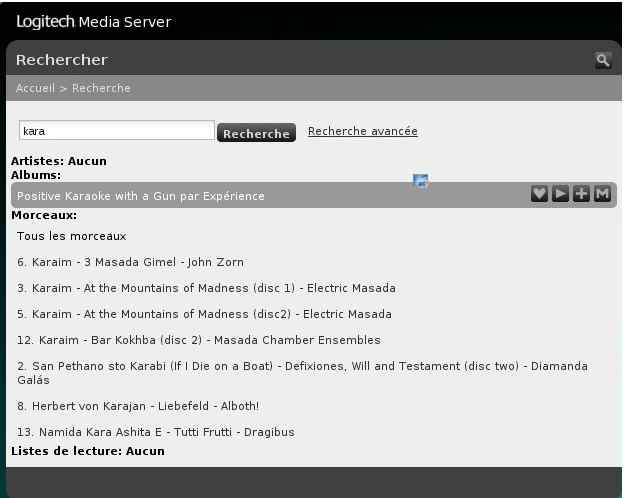Click the Recherche button
The image size is (624, 498).
[256, 133]
